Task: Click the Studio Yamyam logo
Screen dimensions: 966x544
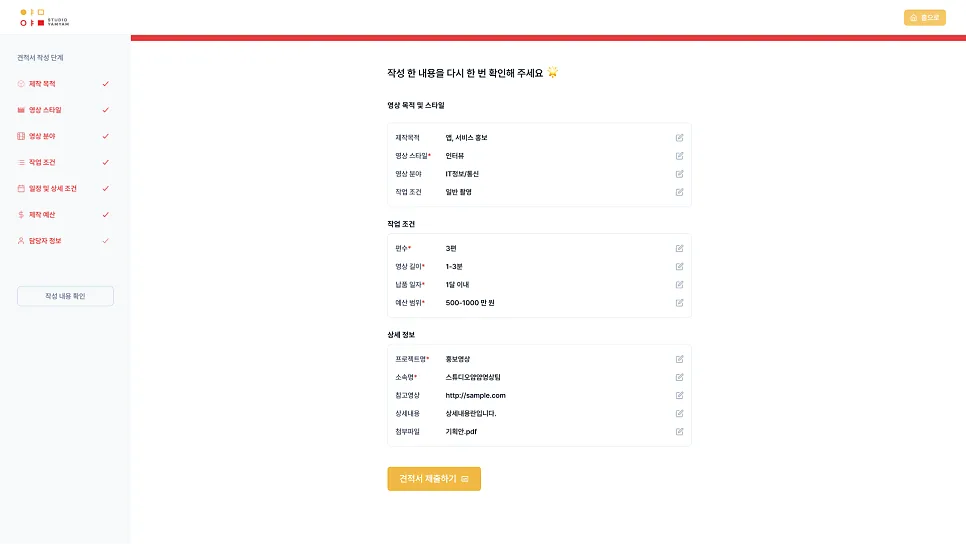Action: tap(44, 17)
